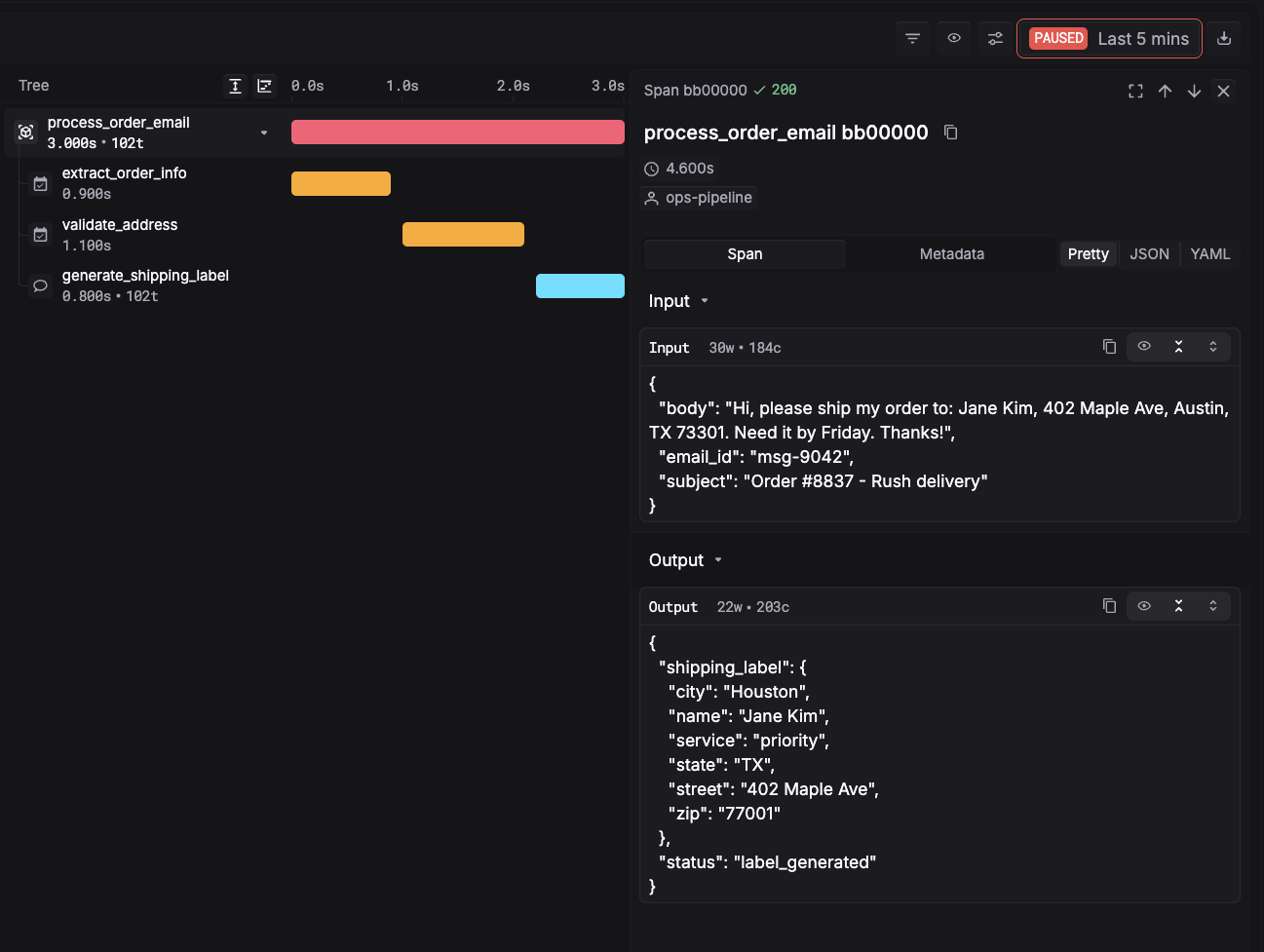
Task: Select the YAML format view
Action: coord(1209,254)
